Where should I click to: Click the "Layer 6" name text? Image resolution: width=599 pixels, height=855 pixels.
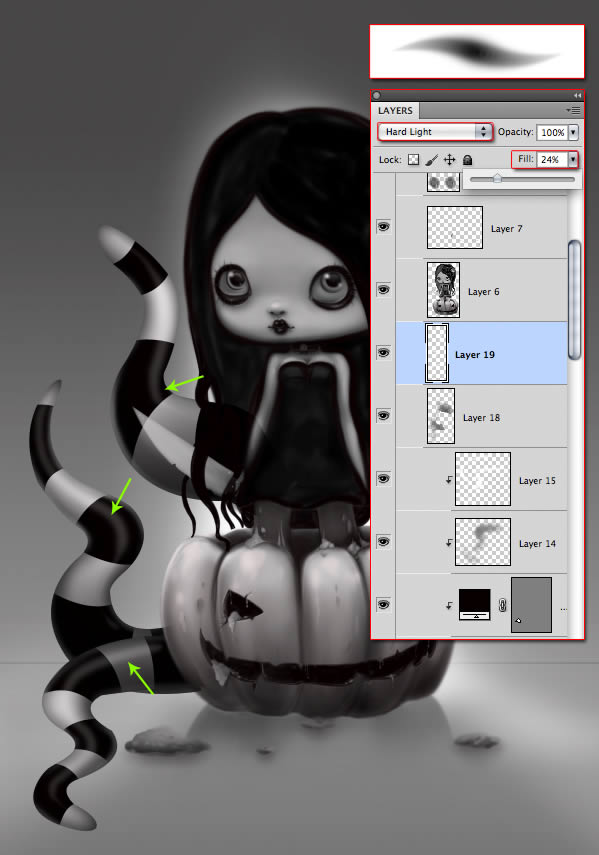coord(483,292)
